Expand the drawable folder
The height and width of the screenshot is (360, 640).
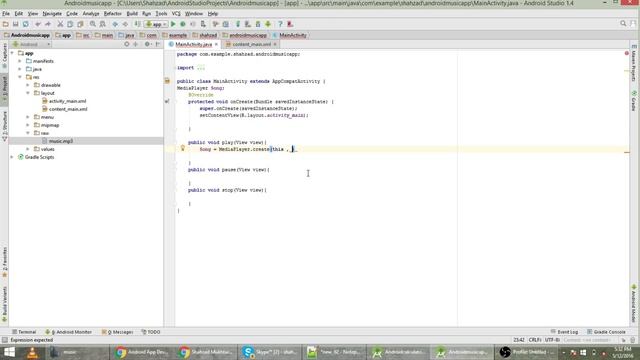(x=28, y=85)
